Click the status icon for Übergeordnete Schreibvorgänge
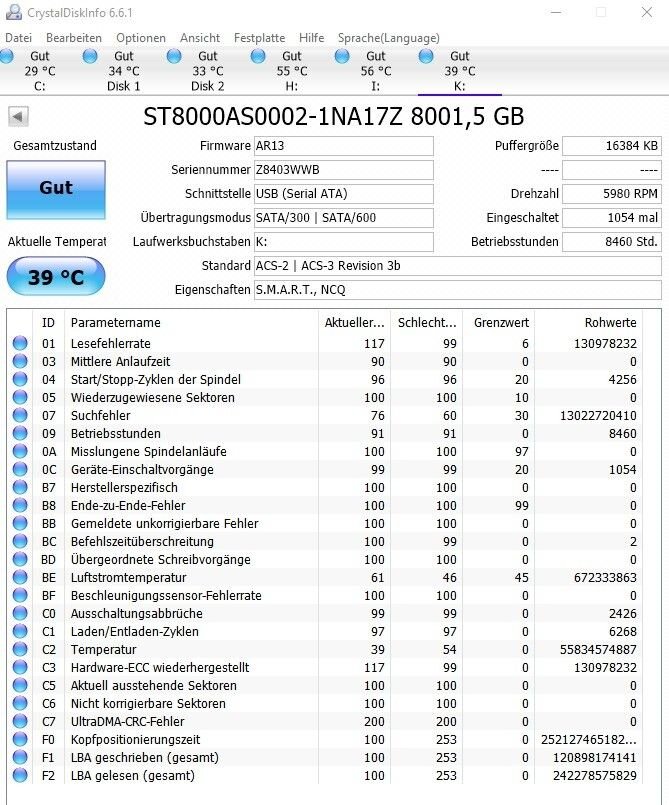669x805 pixels. (20, 559)
